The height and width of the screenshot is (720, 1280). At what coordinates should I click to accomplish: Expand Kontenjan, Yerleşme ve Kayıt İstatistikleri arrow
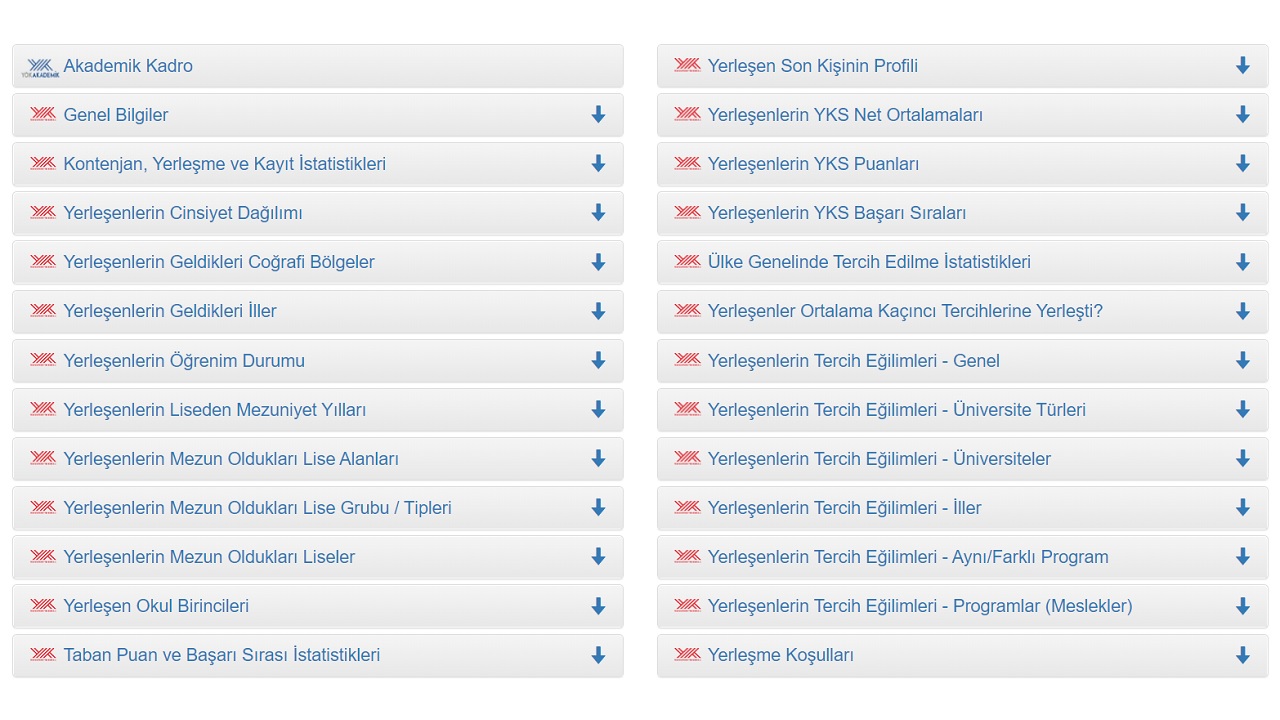tap(598, 163)
